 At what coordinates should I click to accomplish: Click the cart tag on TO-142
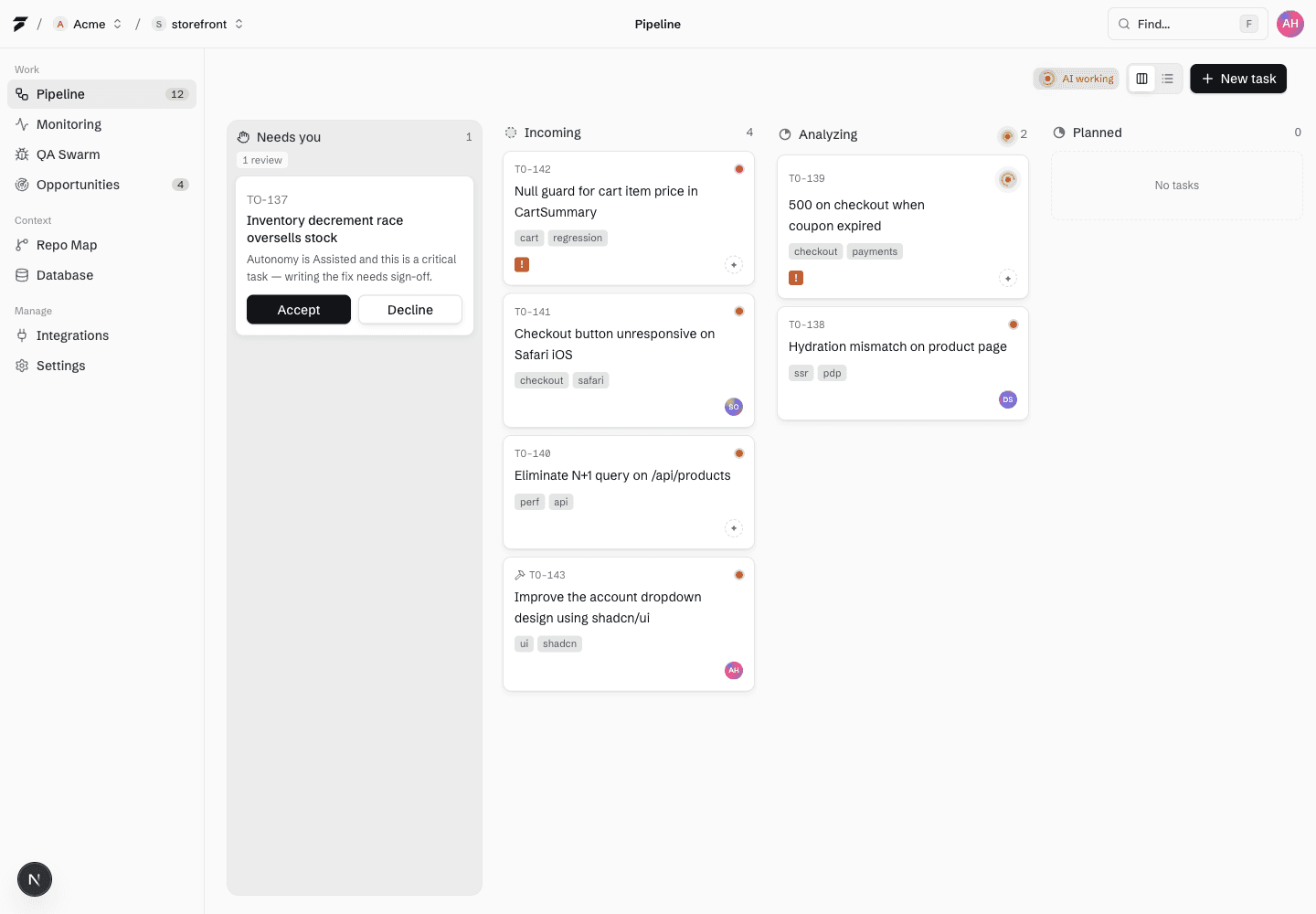(x=529, y=238)
